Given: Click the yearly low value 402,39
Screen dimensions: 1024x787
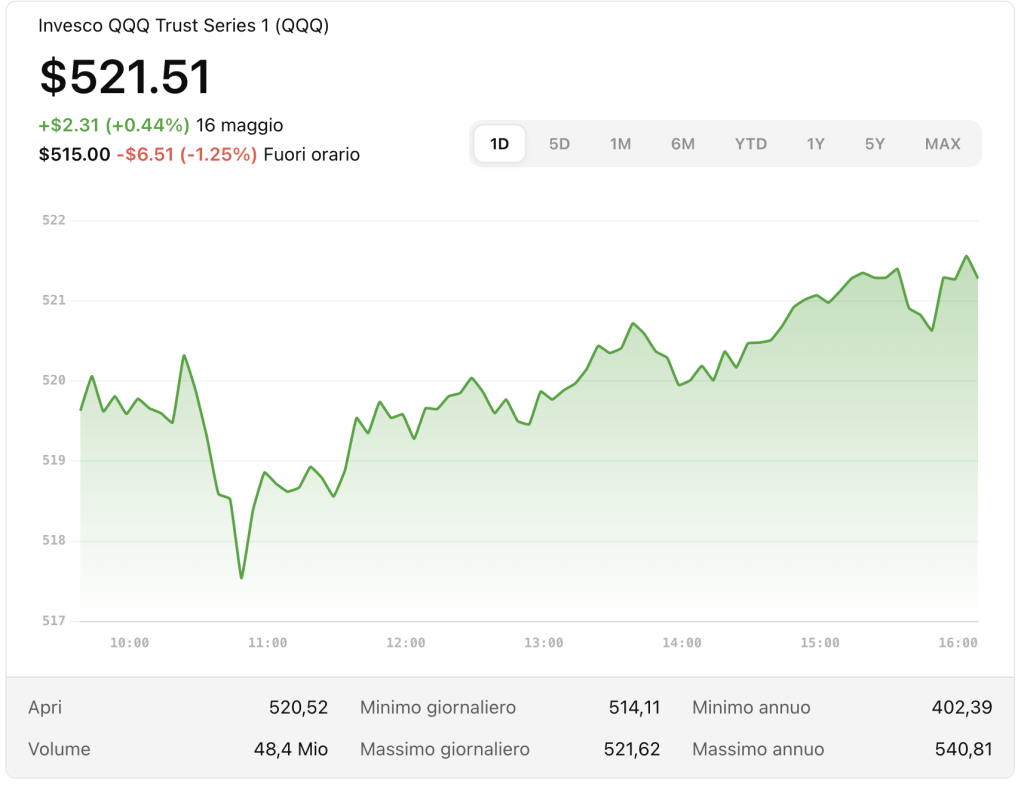Looking at the screenshot, I should click(962, 707).
